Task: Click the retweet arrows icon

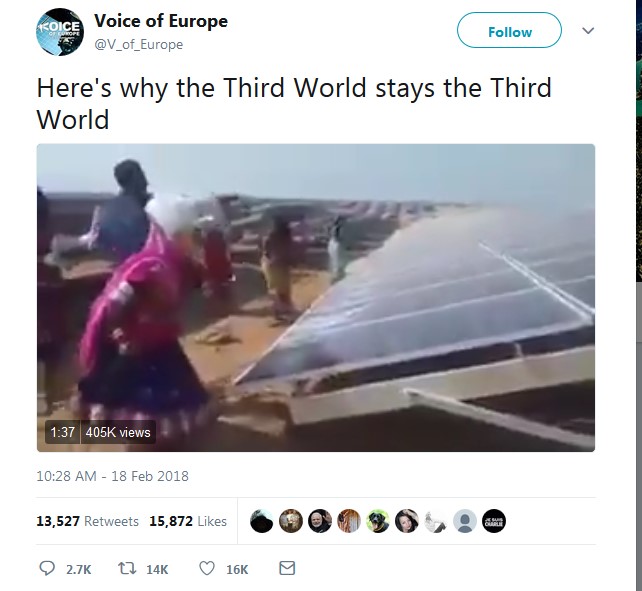Action: pos(127,568)
